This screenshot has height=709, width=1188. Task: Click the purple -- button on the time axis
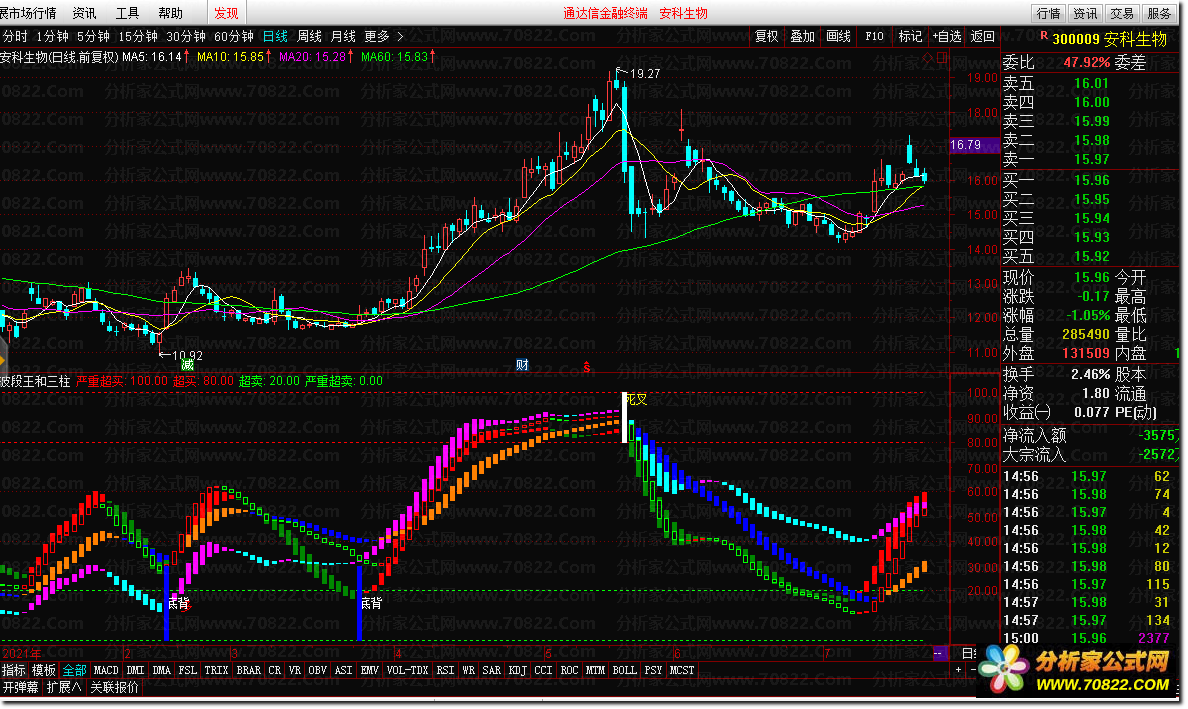[939, 653]
